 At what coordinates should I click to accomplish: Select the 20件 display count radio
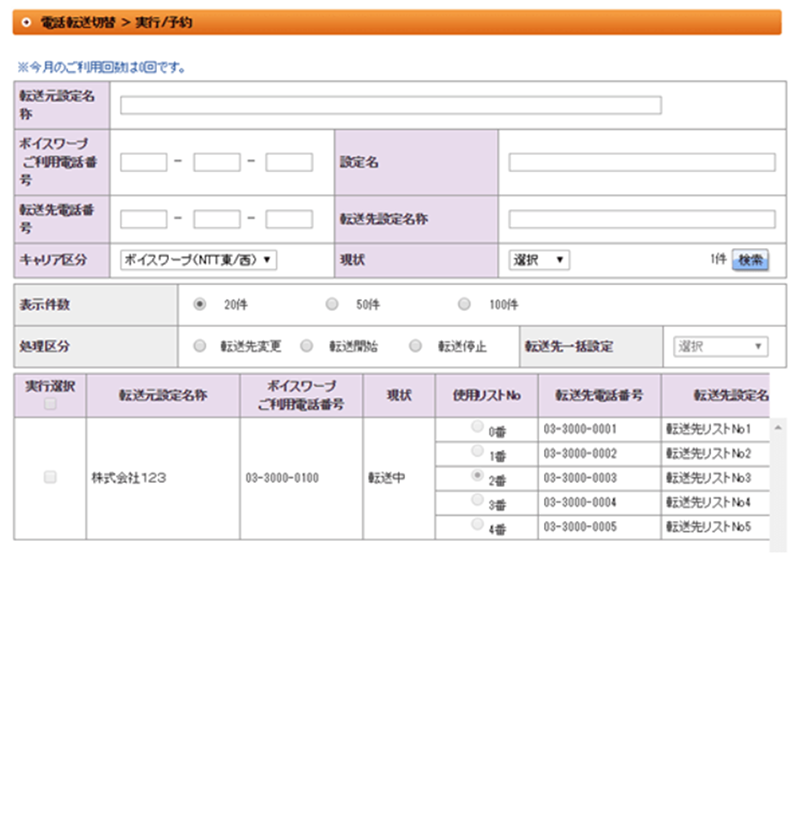pyautogui.click(x=200, y=304)
